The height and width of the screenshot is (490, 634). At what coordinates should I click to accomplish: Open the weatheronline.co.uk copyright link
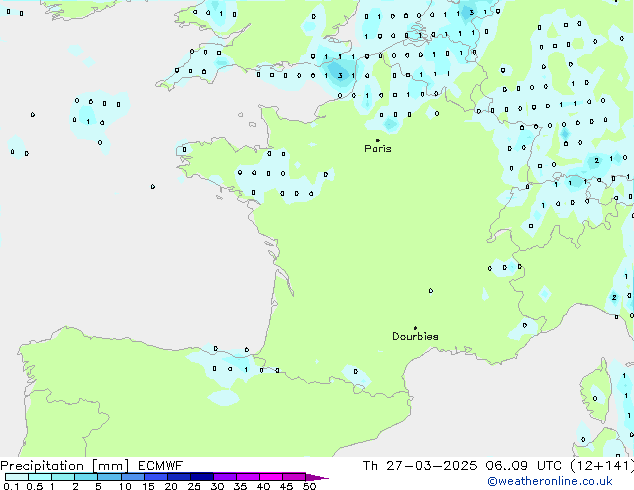coord(563,481)
